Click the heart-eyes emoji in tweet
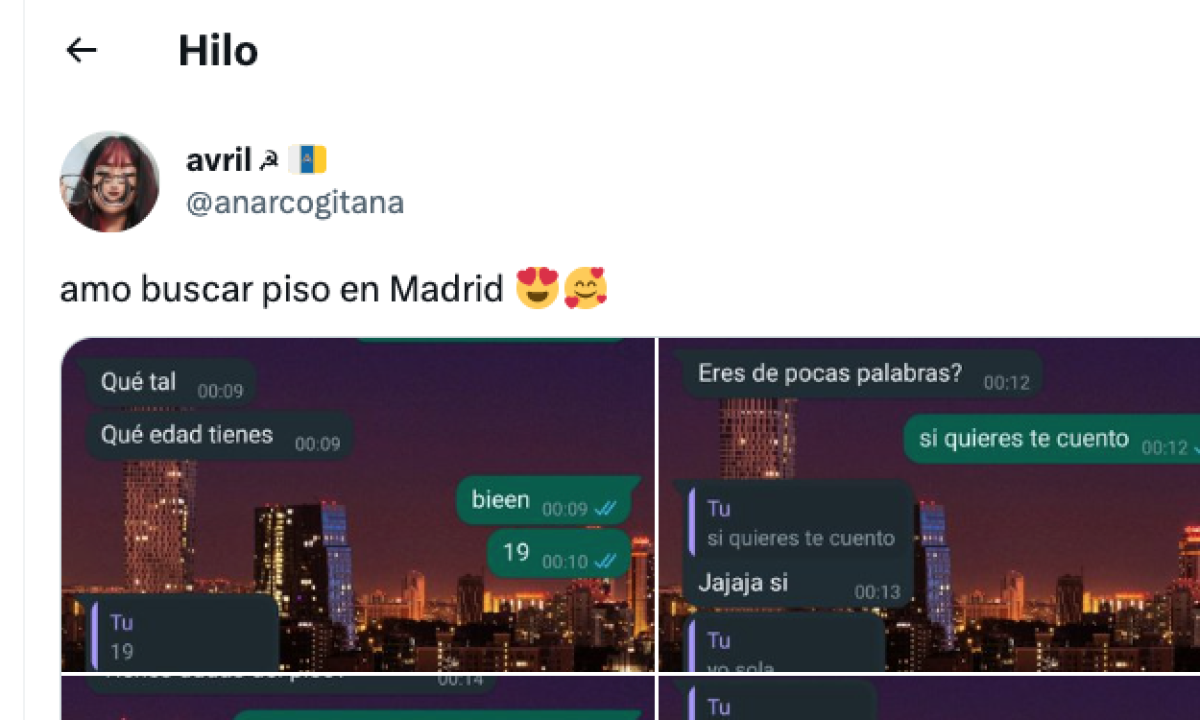Screen dimensions: 1200x720 (x=537, y=289)
